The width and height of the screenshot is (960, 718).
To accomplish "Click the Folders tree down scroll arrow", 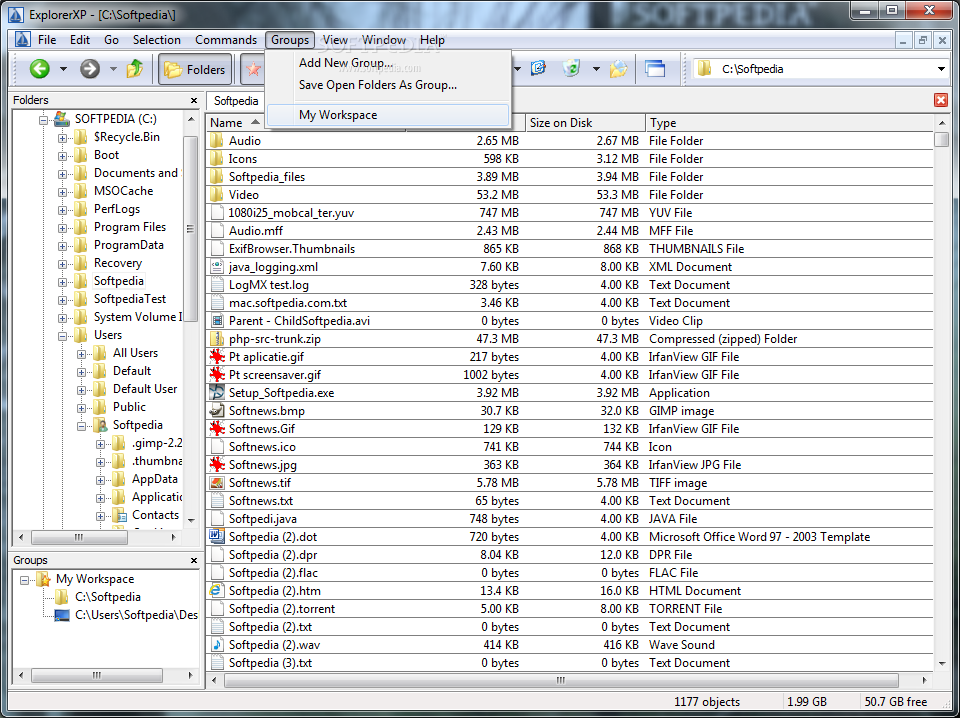I will pos(191,520).
